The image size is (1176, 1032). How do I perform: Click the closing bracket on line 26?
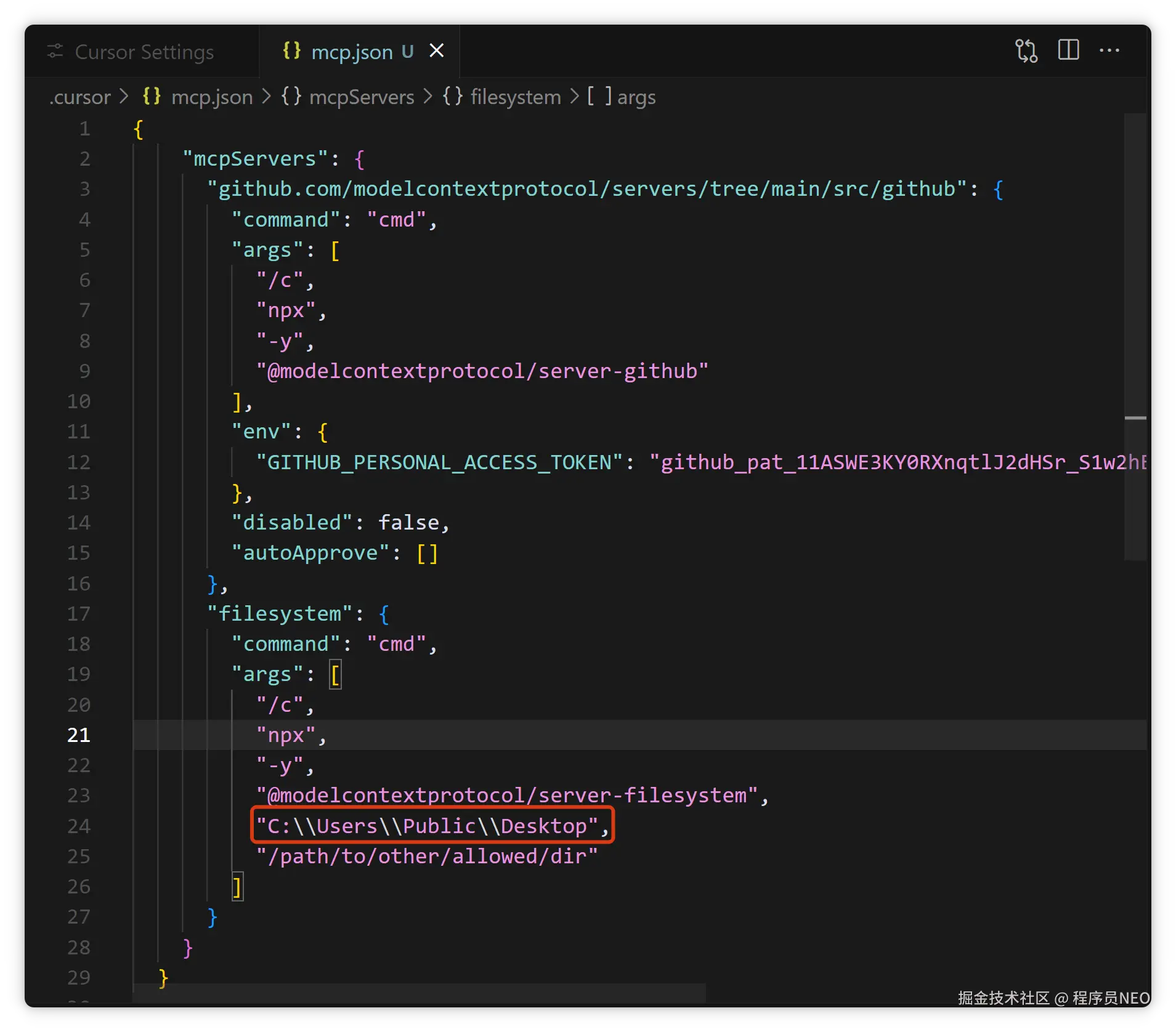point(237,887)
